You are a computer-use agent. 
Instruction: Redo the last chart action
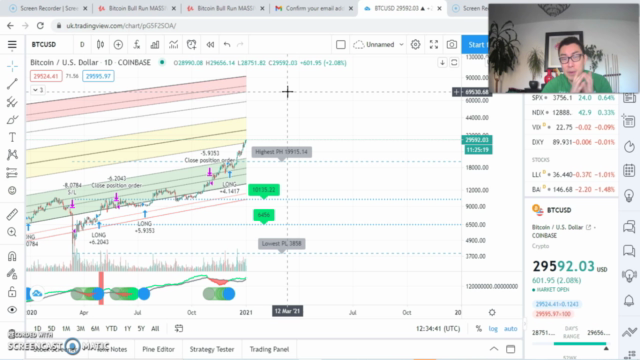coord(240,44)
